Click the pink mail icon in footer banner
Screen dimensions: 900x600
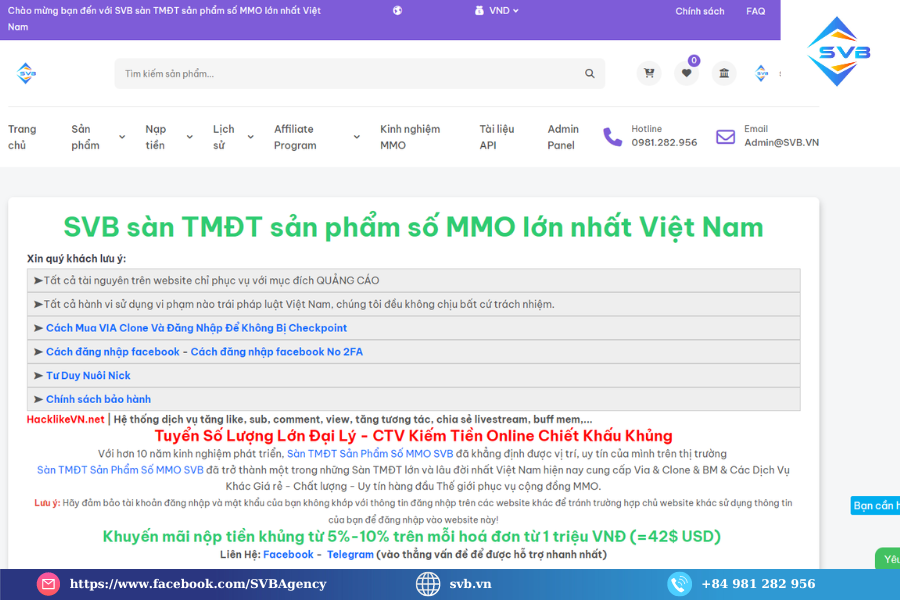(48, 584)
